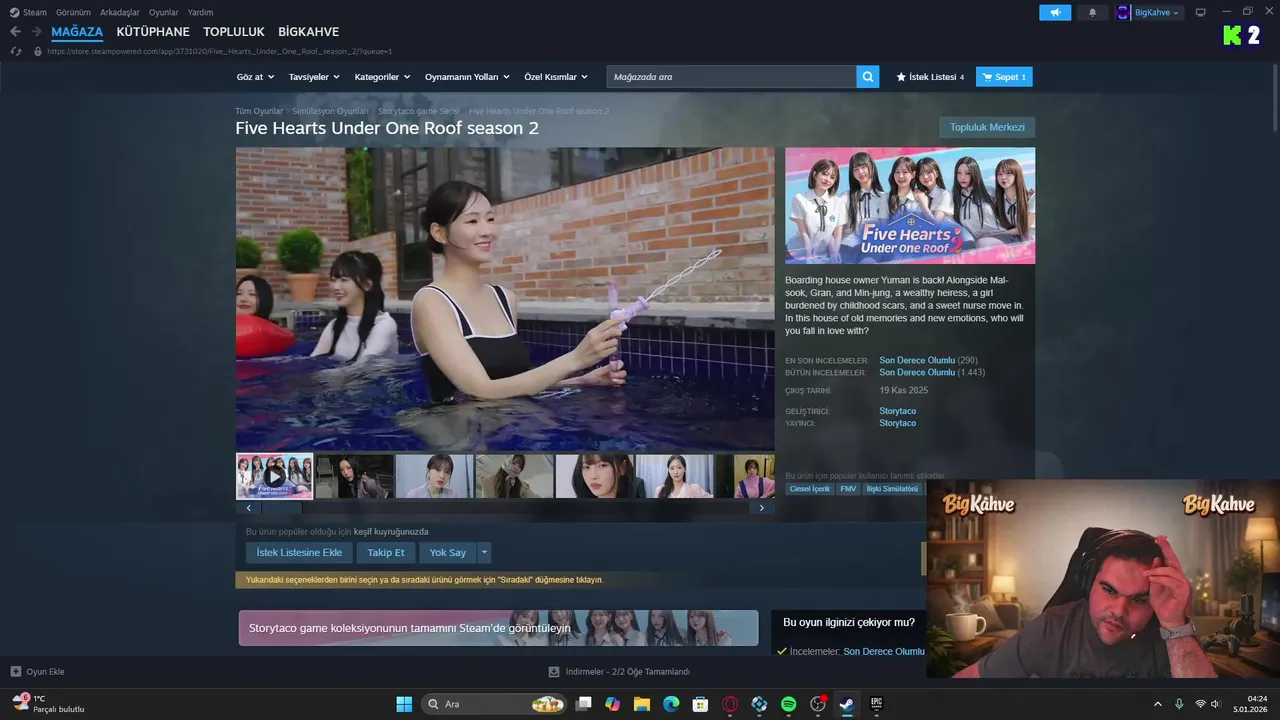Open the Yardım menu
Viewport: 1280px width, 720px height.
click(200, 12)
